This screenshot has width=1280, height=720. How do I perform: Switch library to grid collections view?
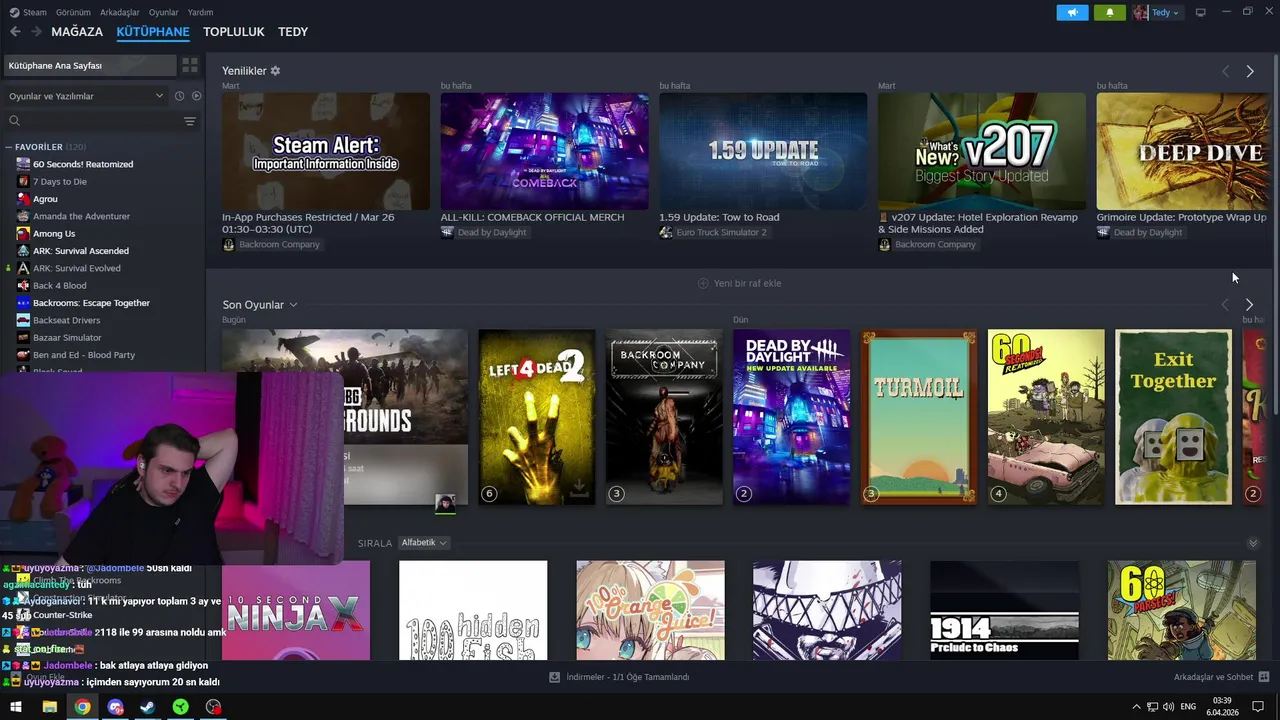click(x=190, y=65)
